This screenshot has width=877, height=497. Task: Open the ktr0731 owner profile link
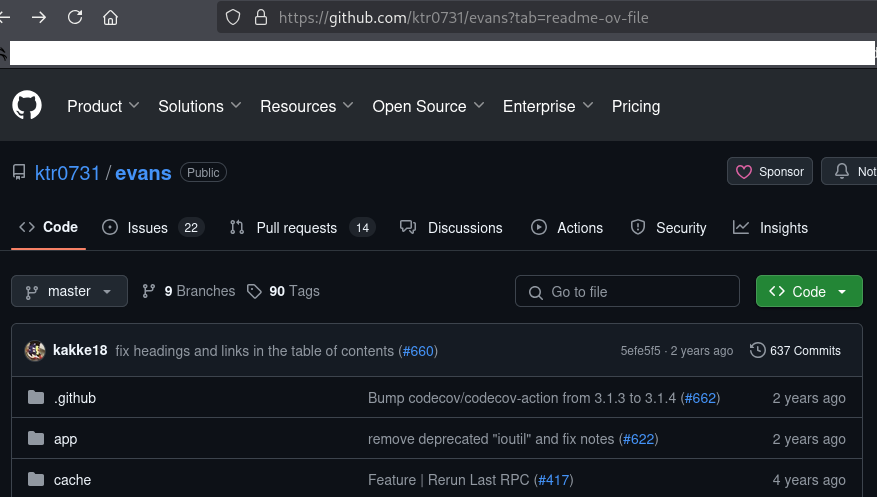coord(67,173)
